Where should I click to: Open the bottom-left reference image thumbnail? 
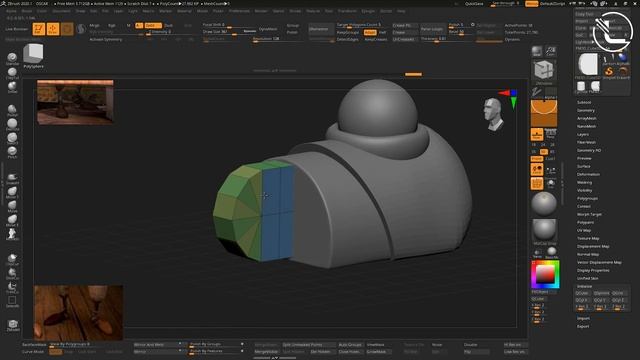point(78,313)
